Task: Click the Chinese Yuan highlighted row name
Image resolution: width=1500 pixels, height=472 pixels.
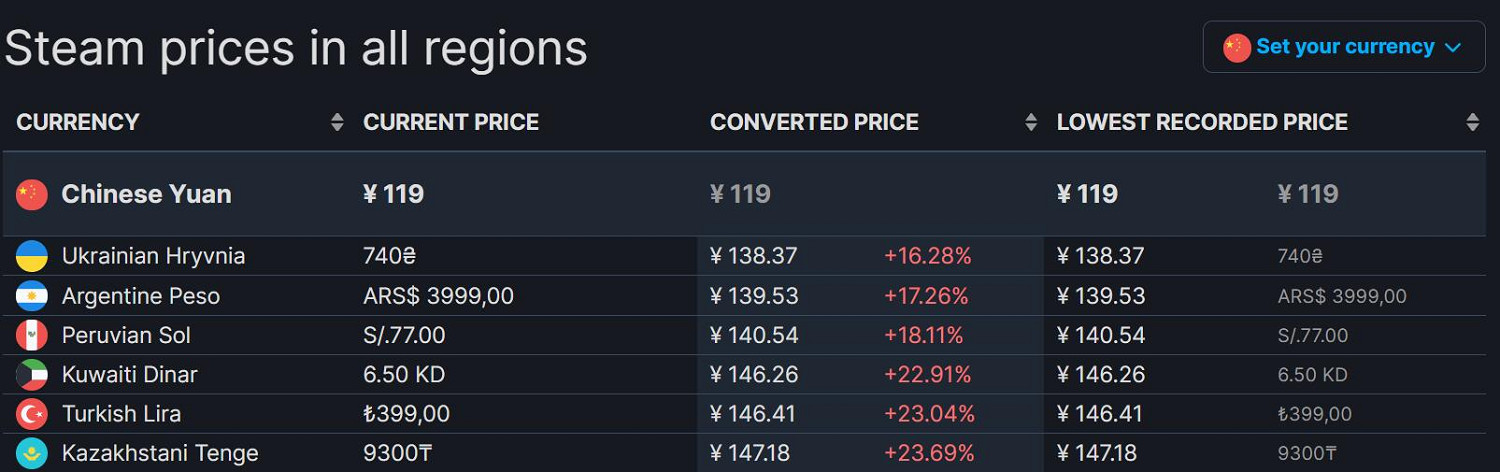Action: click(146, 194)
